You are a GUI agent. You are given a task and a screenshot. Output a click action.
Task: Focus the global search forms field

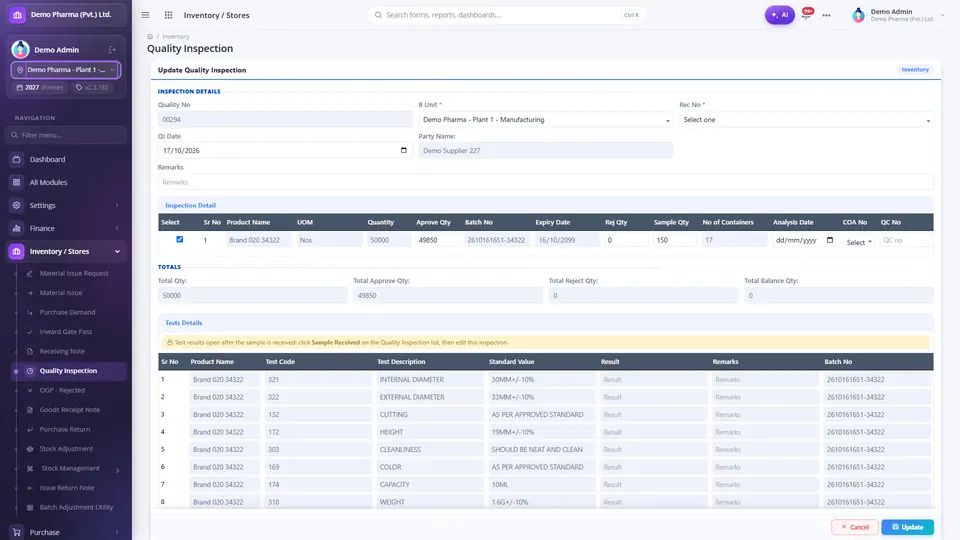[x=505, y=15]
